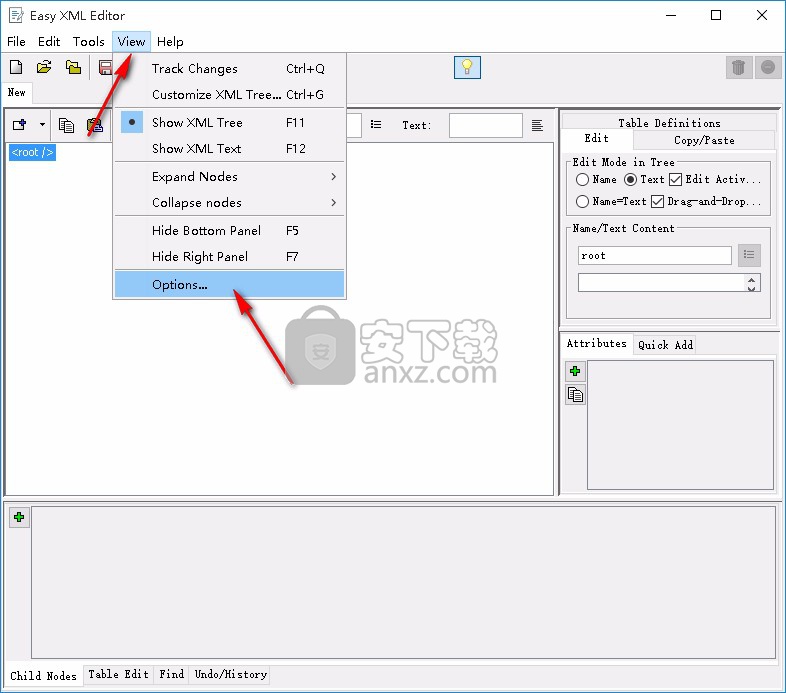Click the light bulb tips icon
The image size is (786, 693).
[x=467, y=67]
